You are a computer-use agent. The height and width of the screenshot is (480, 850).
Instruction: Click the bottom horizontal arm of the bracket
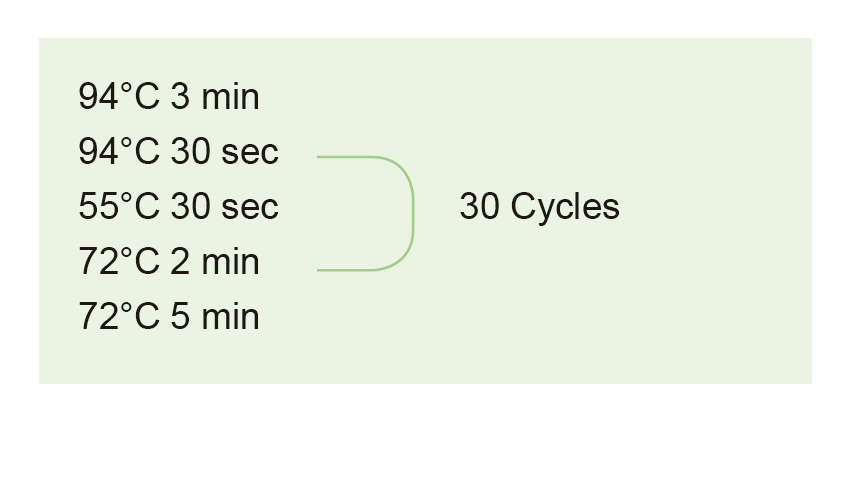(x=345, y=269)
